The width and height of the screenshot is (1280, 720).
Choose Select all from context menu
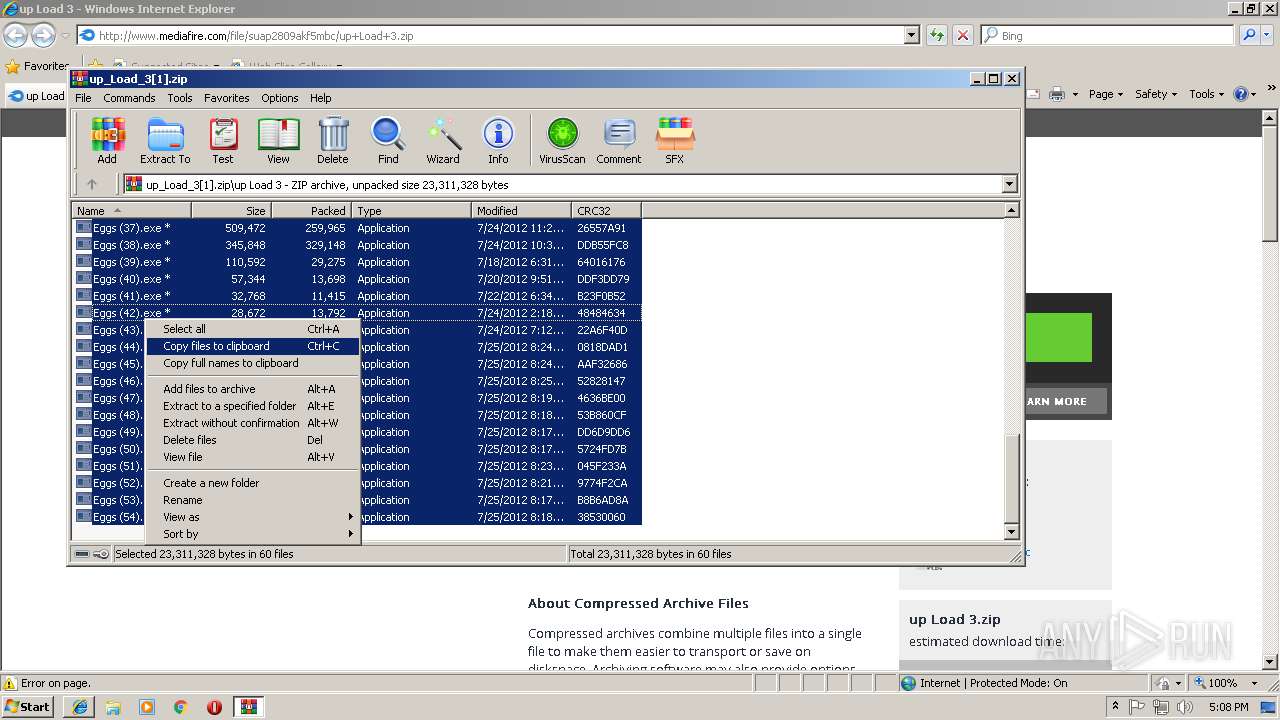tap(254, 329)
